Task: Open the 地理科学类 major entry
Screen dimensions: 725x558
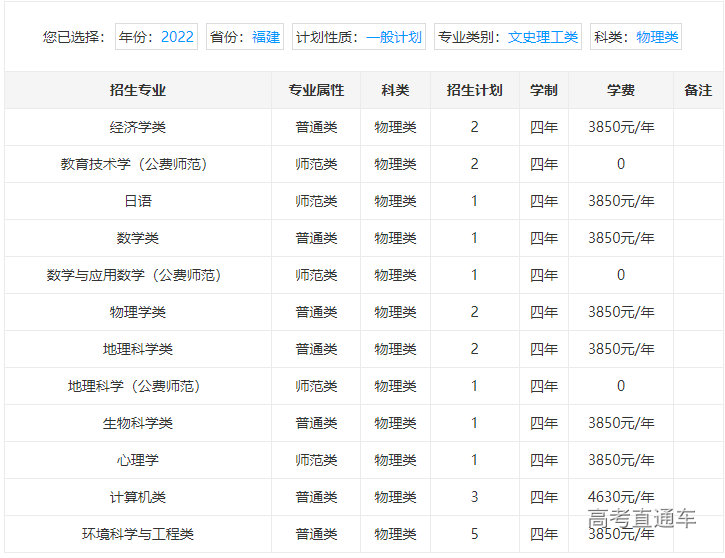Action: tap(138, 349)
